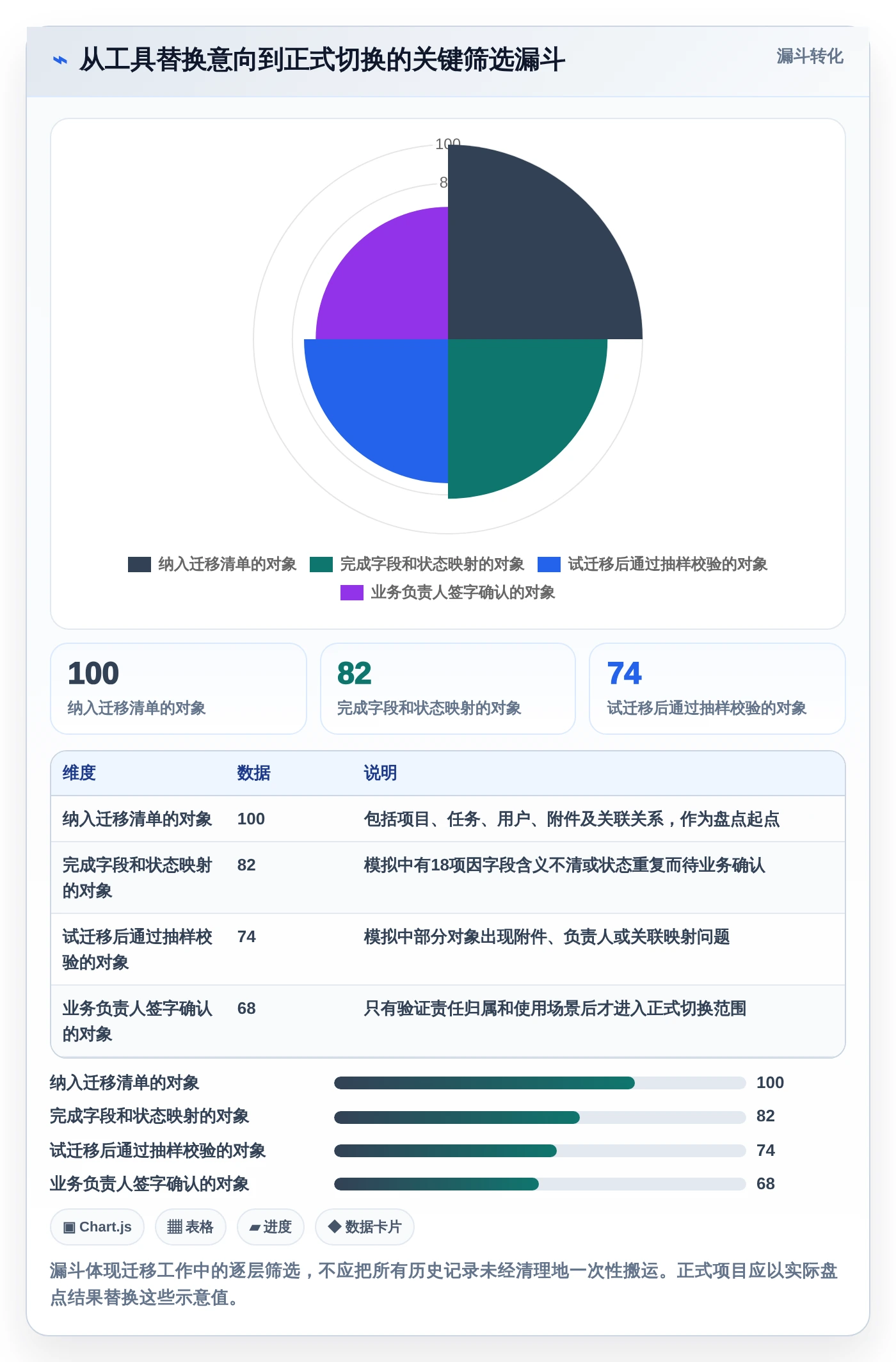Click progress label 业务负责人签字确认的对象
The width and height of the screenshot is (896, 1362).
click(149, 1183)
